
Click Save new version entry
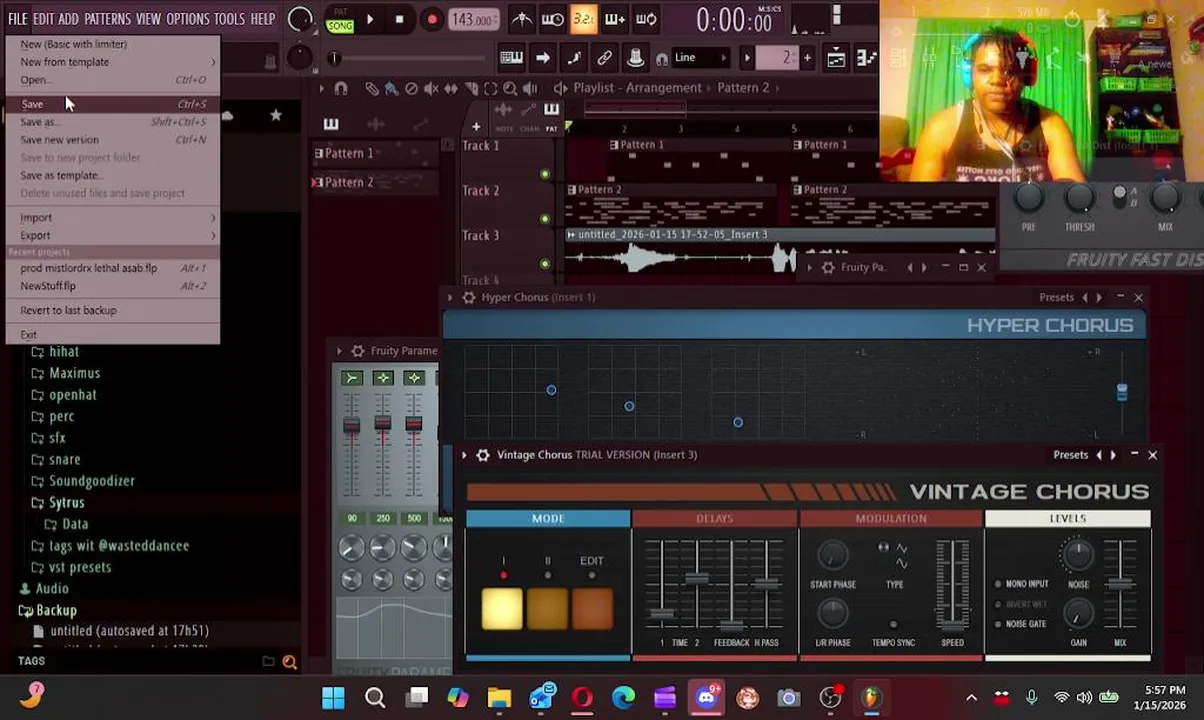point(113,140)
